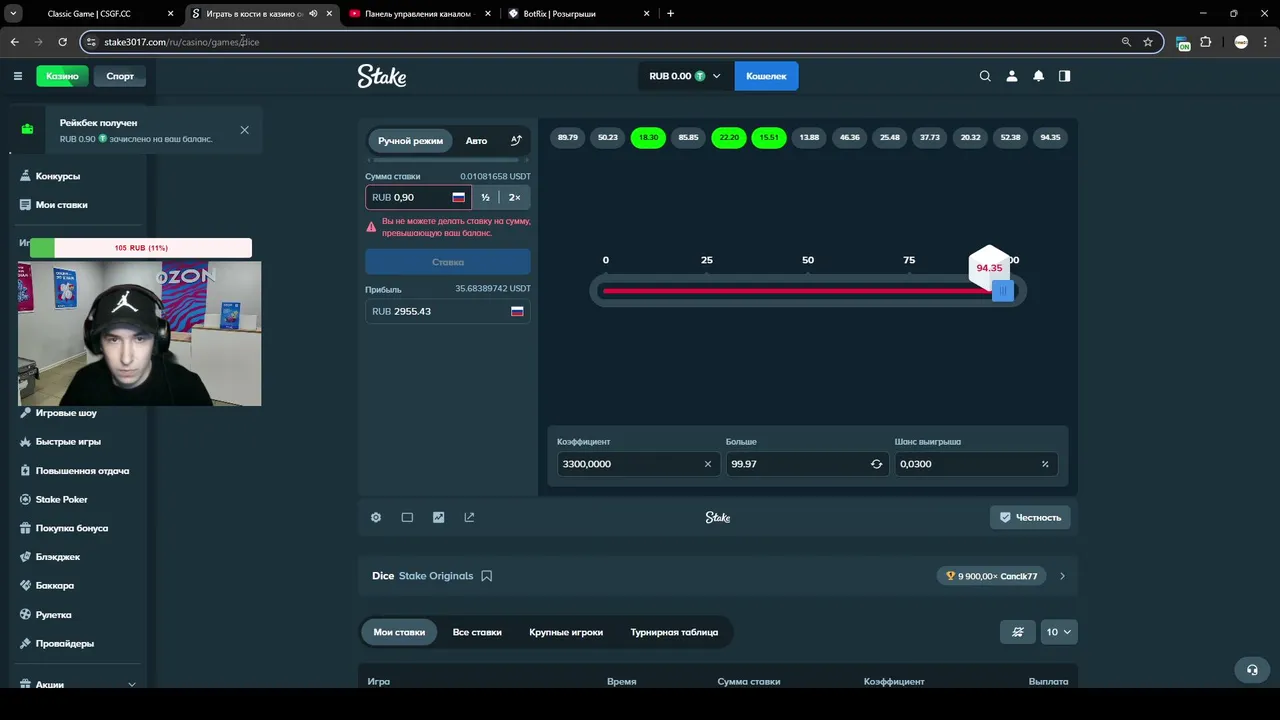Select the Спорт section button
The width and height of the screenshot is (1280, 720).
(120, 76)
